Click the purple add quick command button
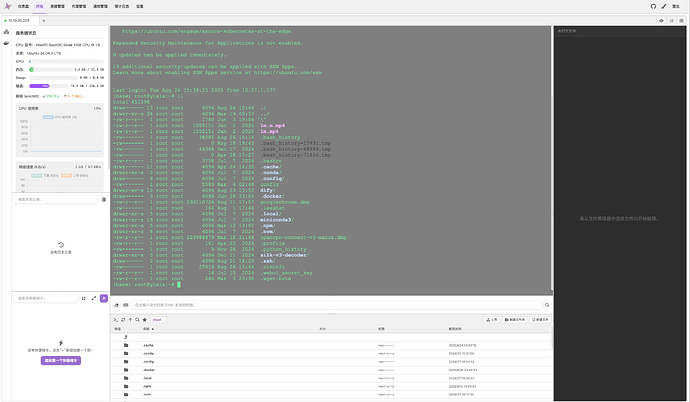 (x=61, y=360)
